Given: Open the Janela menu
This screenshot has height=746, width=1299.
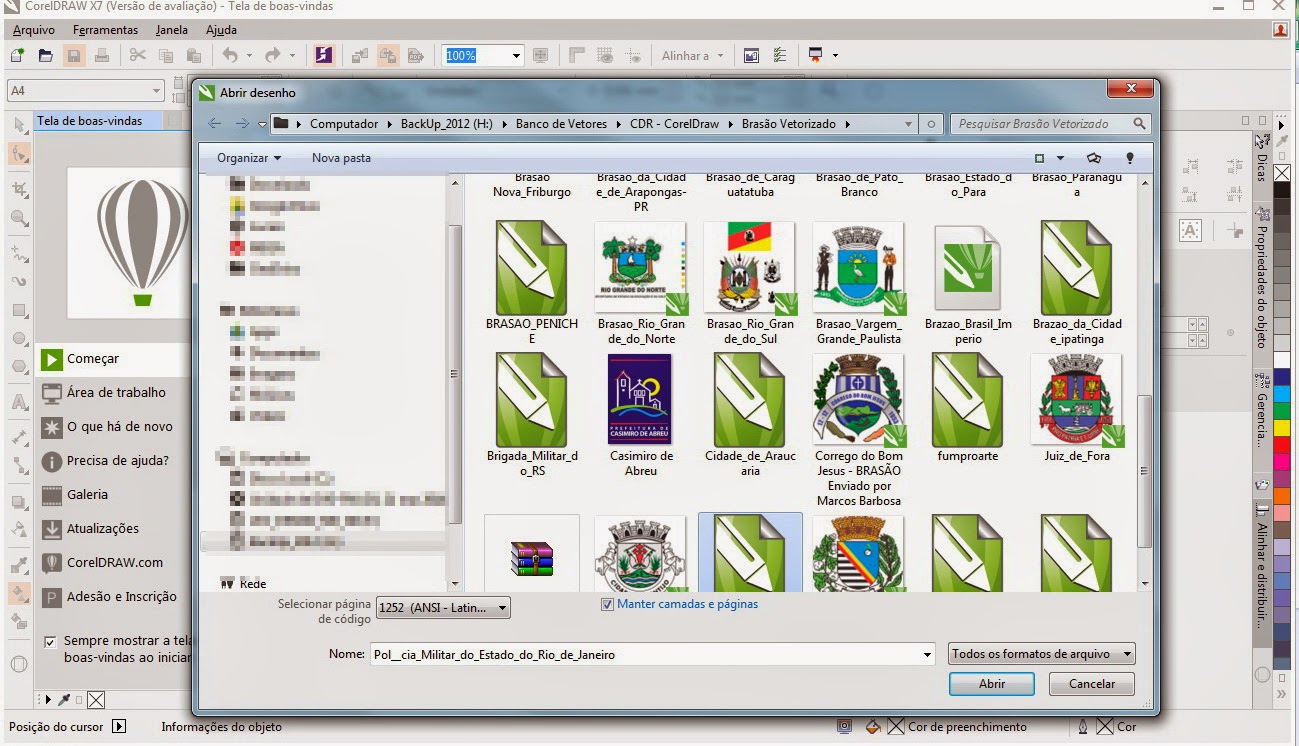Looking at the screenshot, I should coord(171,30).
